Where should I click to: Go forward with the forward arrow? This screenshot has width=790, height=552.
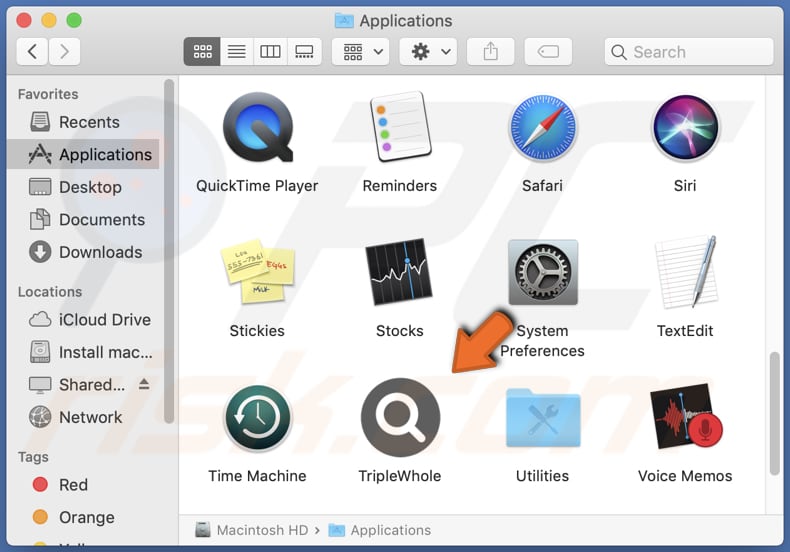tap(64, 51)
